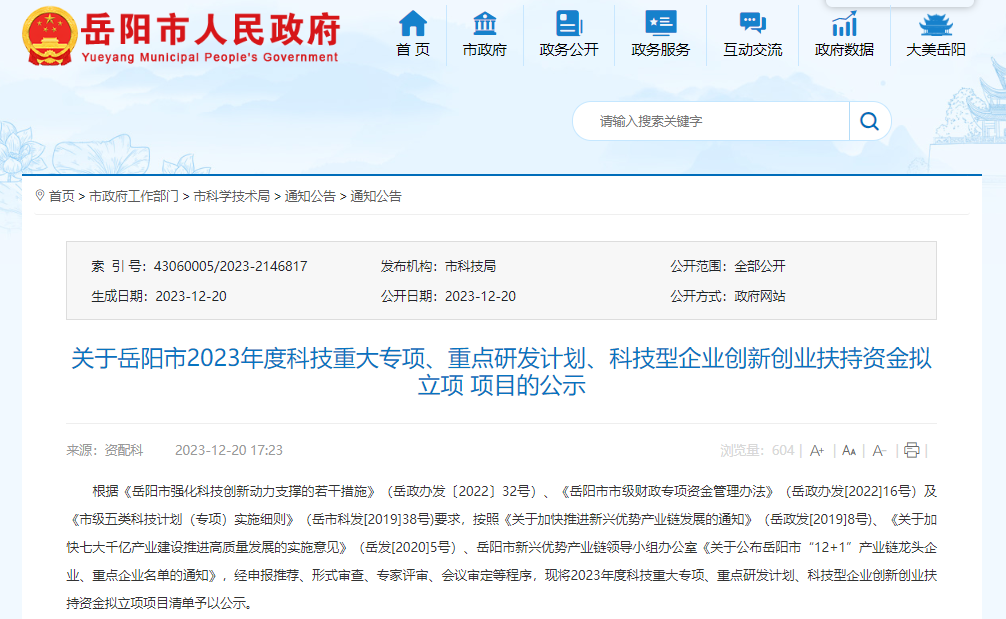The height and width of the screenshot is (619, 1006).
Task: Click the last 通知公告 breadcrumb item
Action: (x=376, y=196)
